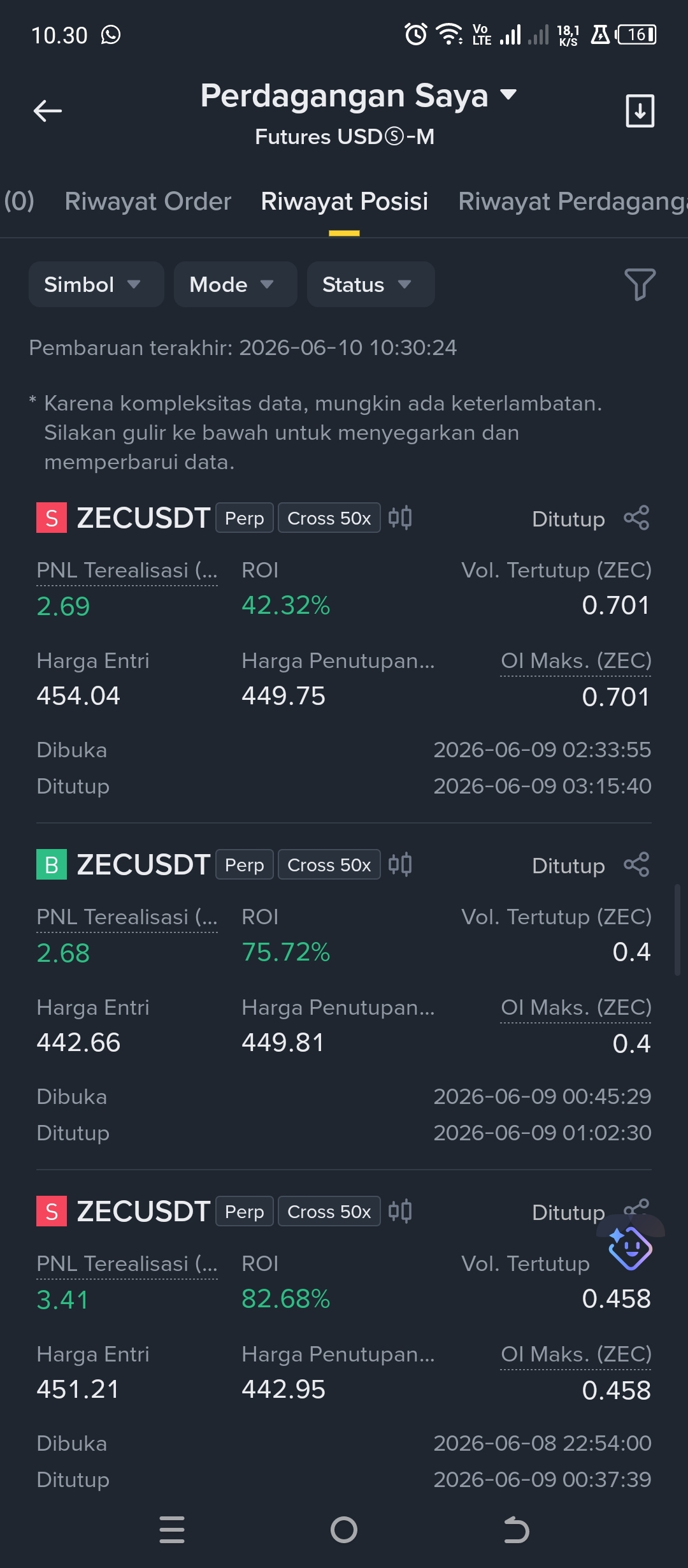
Task: Open the filter funnel icon
Action: pos(640,284)
